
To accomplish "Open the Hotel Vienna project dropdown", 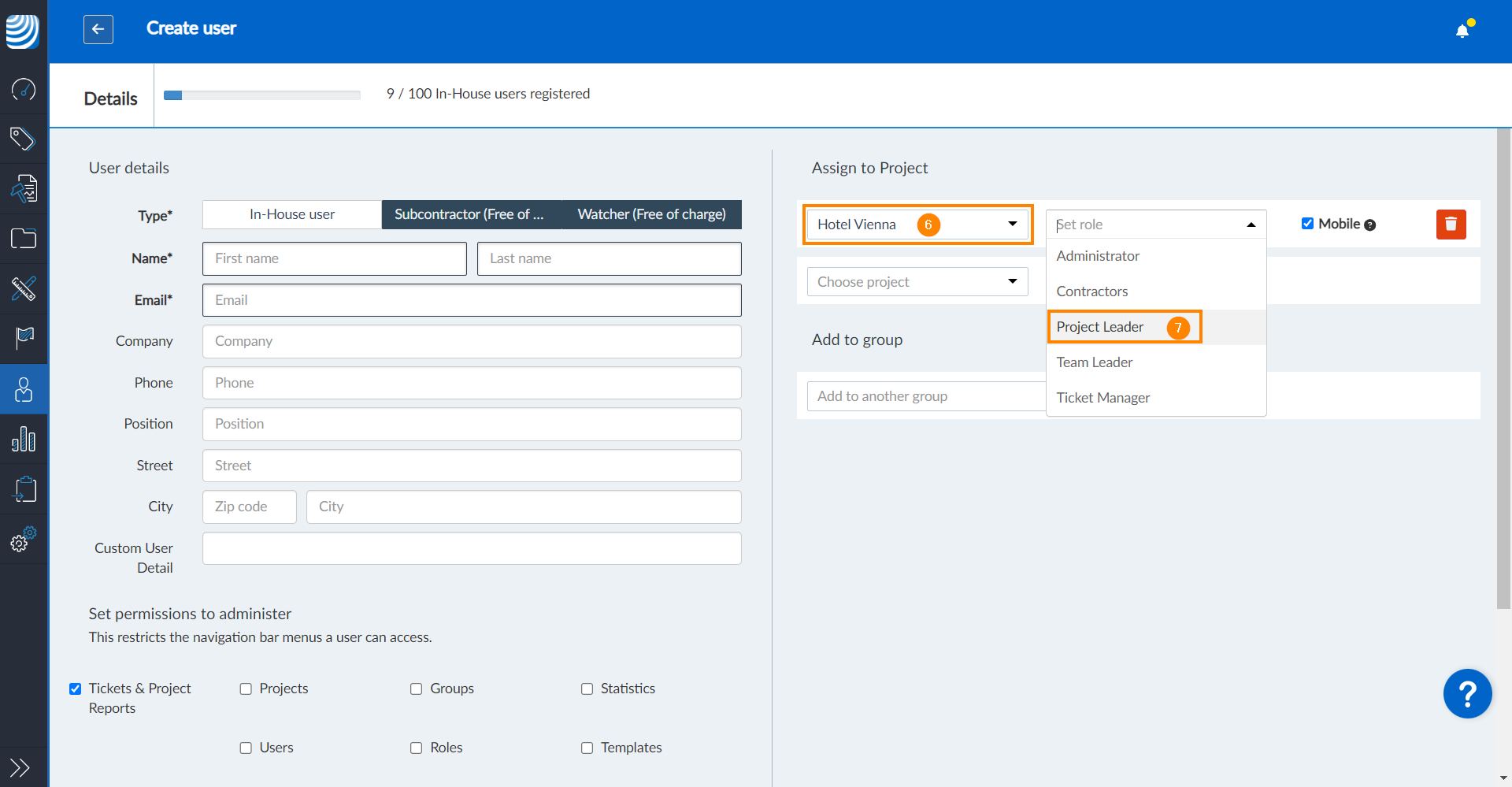I will pos(917,225).
